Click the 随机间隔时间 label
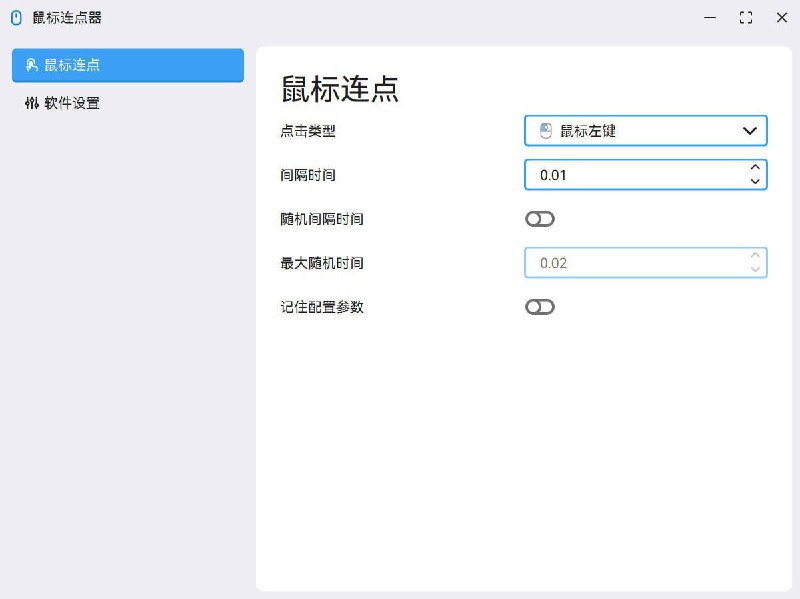This screenshot has height=599, width=800. pyautogui.click(x=322, y=219)
